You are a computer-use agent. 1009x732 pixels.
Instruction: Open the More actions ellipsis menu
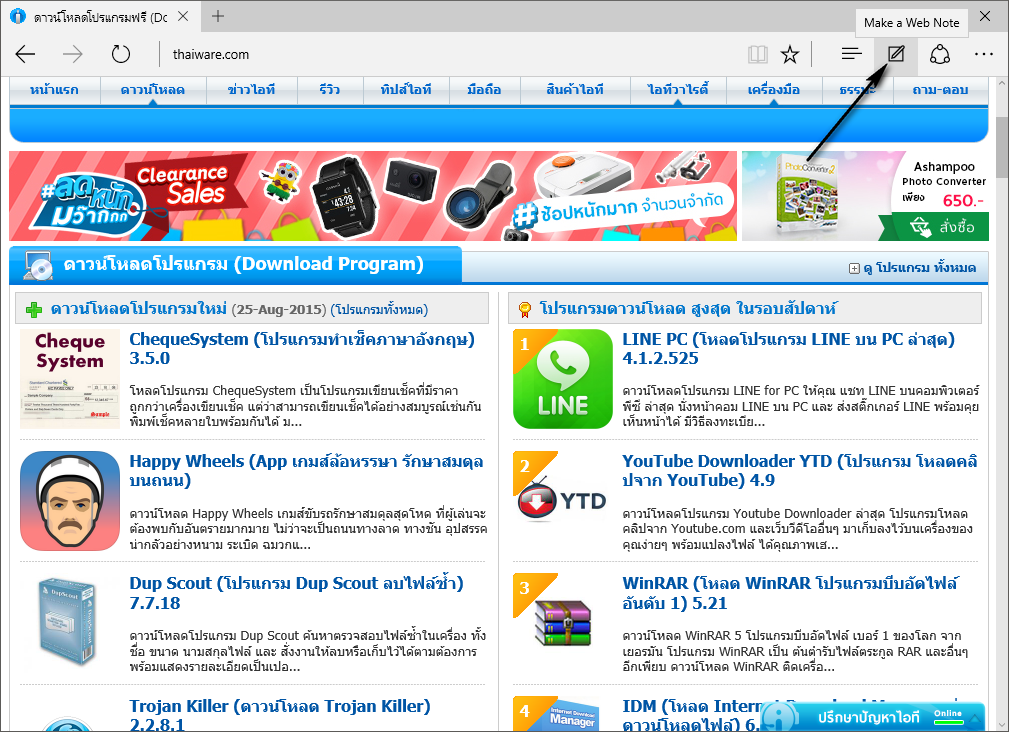(983, 55)
